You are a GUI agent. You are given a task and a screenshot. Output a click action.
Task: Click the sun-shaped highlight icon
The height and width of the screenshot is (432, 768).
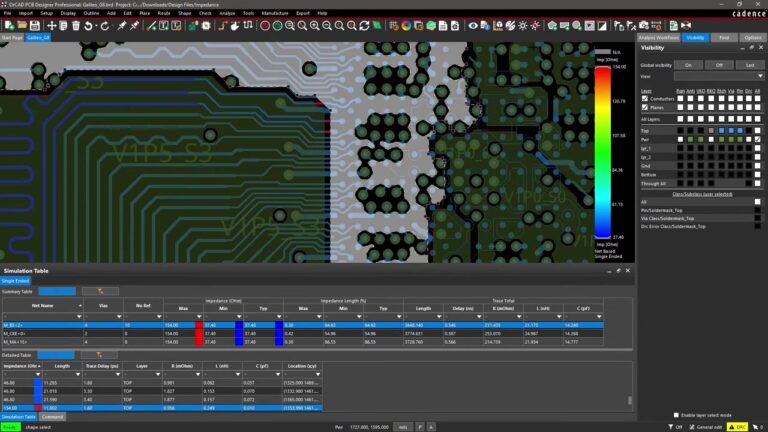[523, 25]
